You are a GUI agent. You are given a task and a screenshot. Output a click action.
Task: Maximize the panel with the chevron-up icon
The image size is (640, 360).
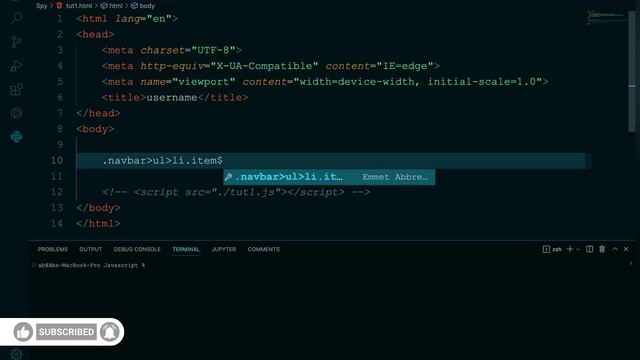pos(615,249)
